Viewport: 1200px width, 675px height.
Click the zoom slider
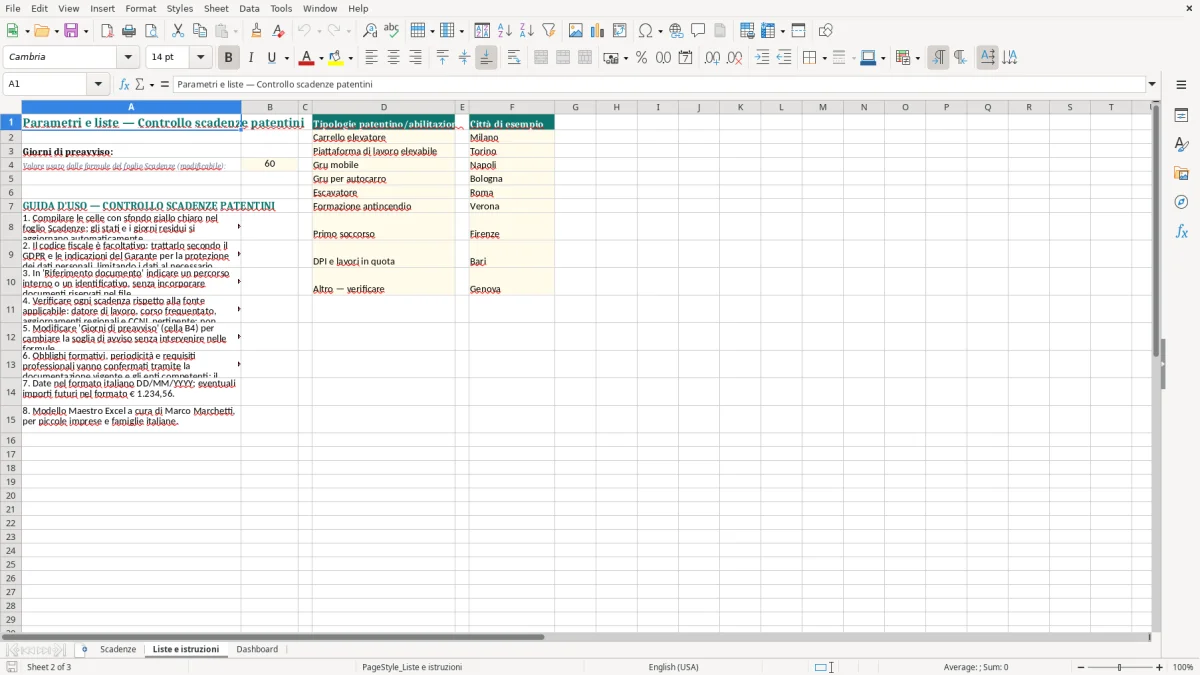(x=1120, y=667)
